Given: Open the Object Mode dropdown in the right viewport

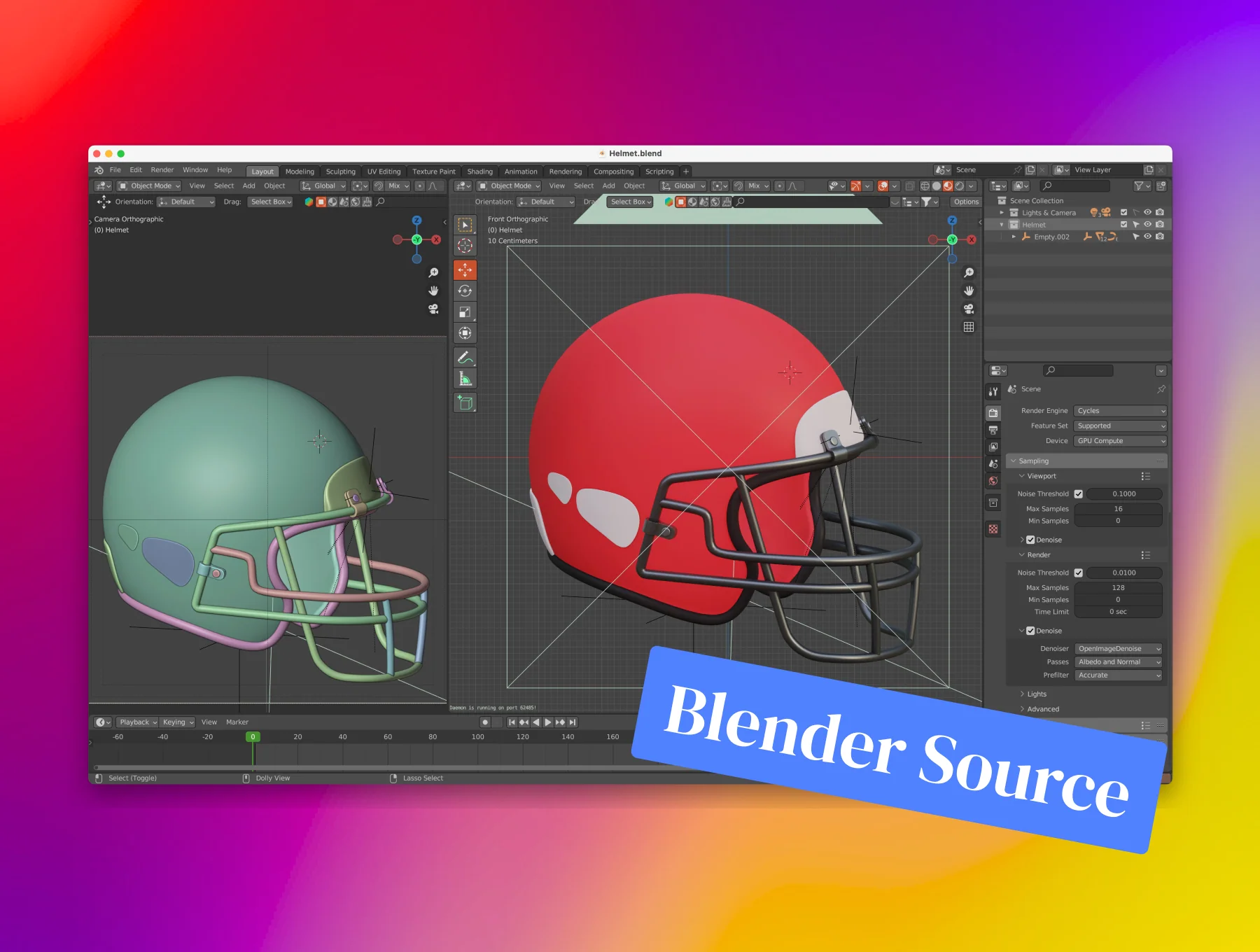Looking at the screenshot, I should tap(510, 186).
